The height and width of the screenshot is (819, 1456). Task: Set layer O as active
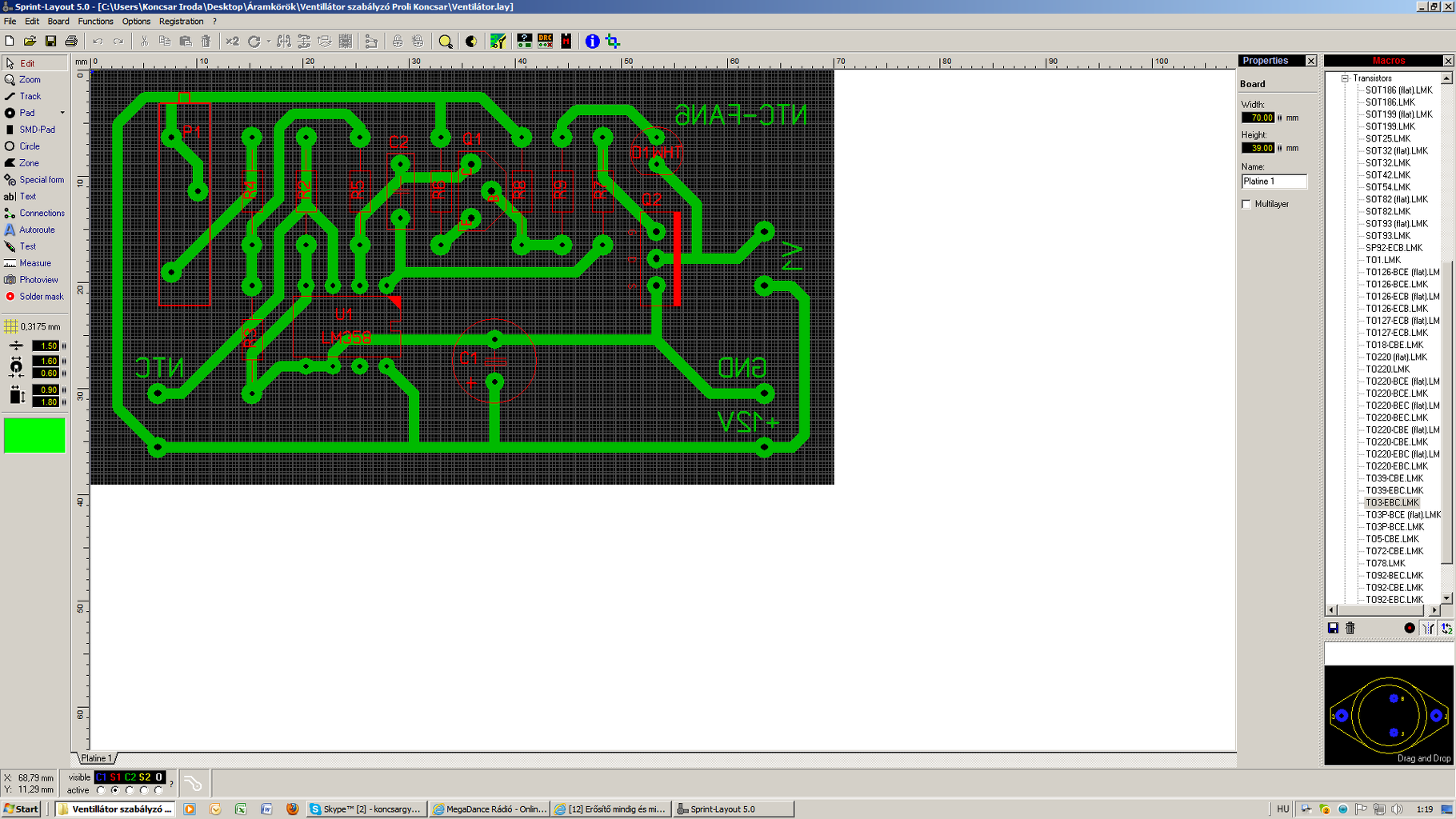[x=158, y=790]
